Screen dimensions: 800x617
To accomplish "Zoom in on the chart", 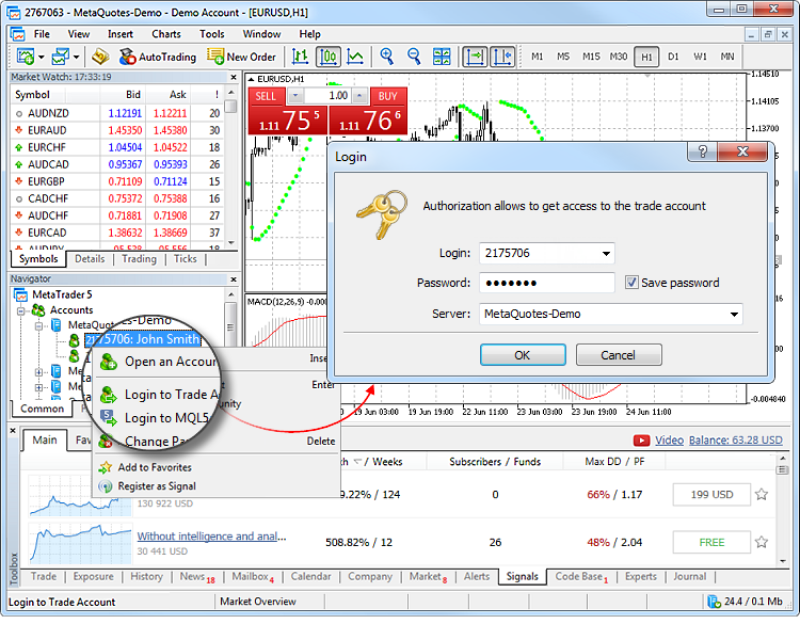I will click(387, 57).
